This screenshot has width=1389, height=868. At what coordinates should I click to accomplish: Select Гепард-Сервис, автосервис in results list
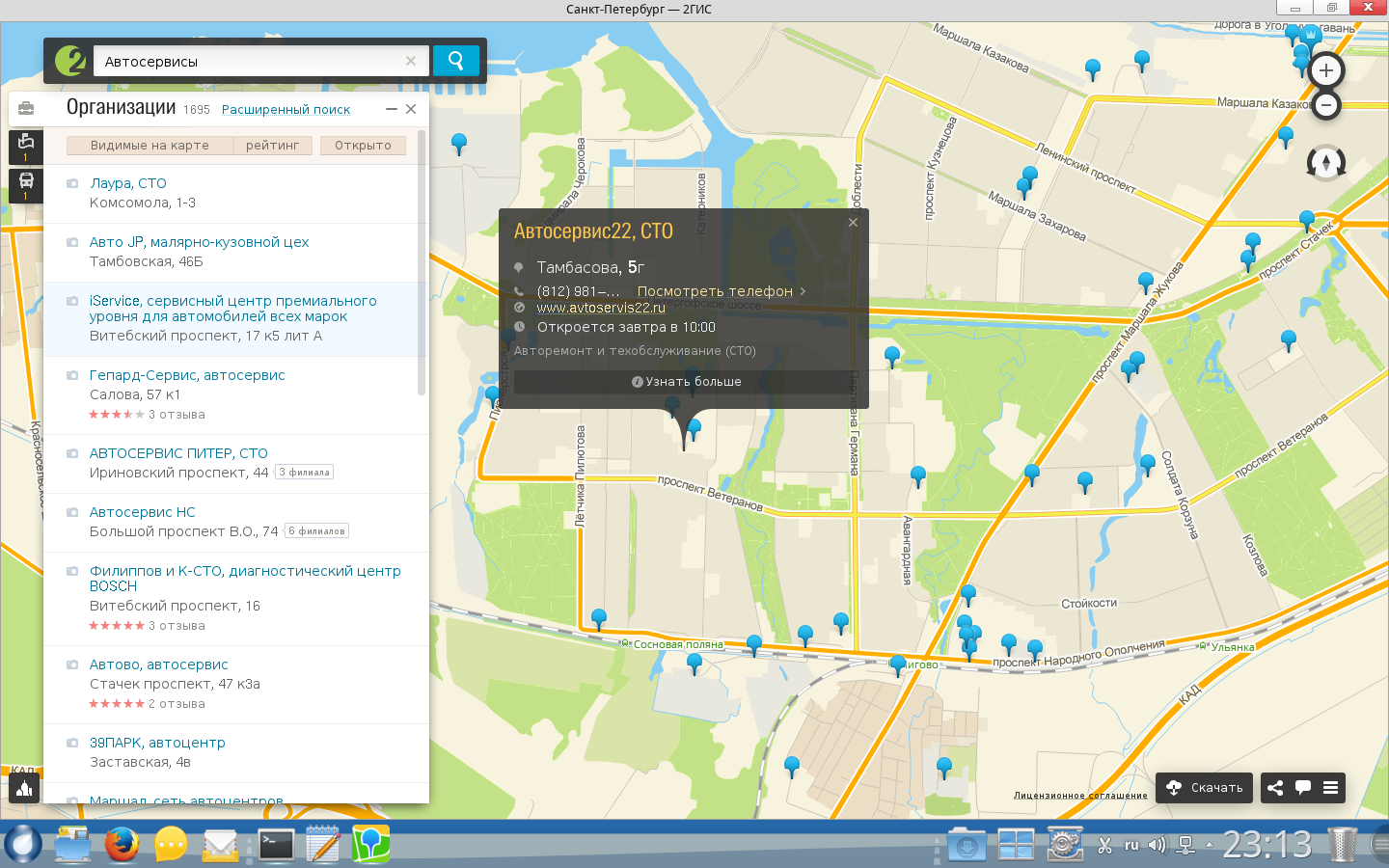click(187, 375)
